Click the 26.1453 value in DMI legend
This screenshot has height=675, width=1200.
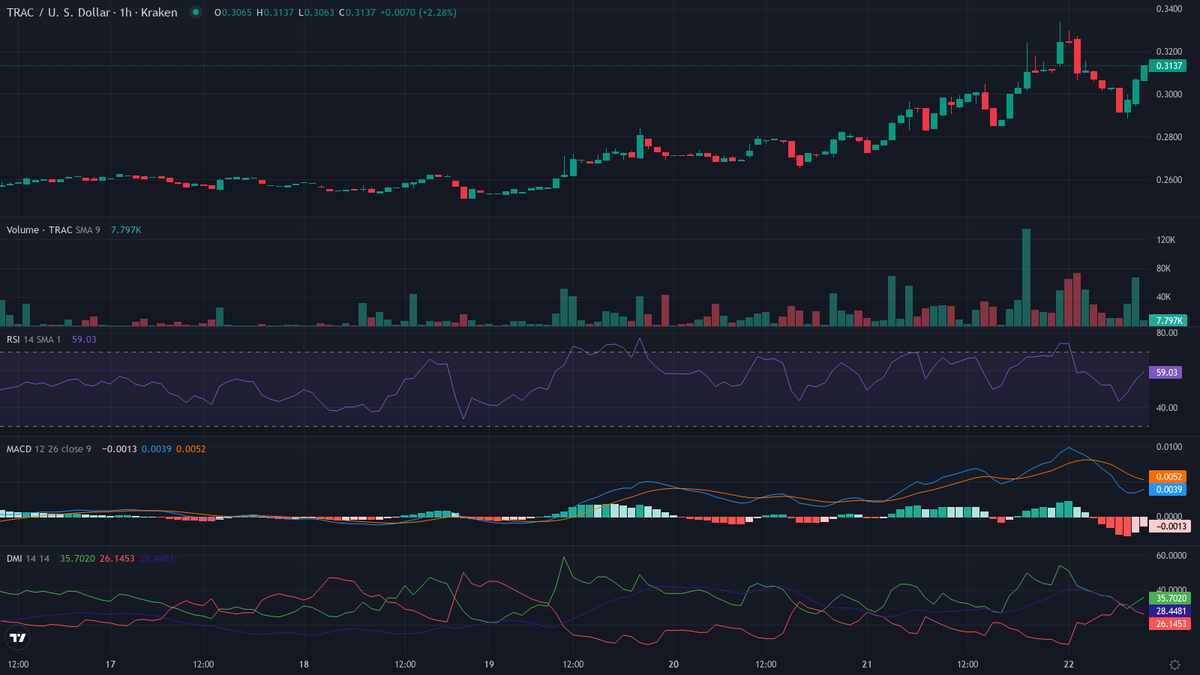point(119,558)
